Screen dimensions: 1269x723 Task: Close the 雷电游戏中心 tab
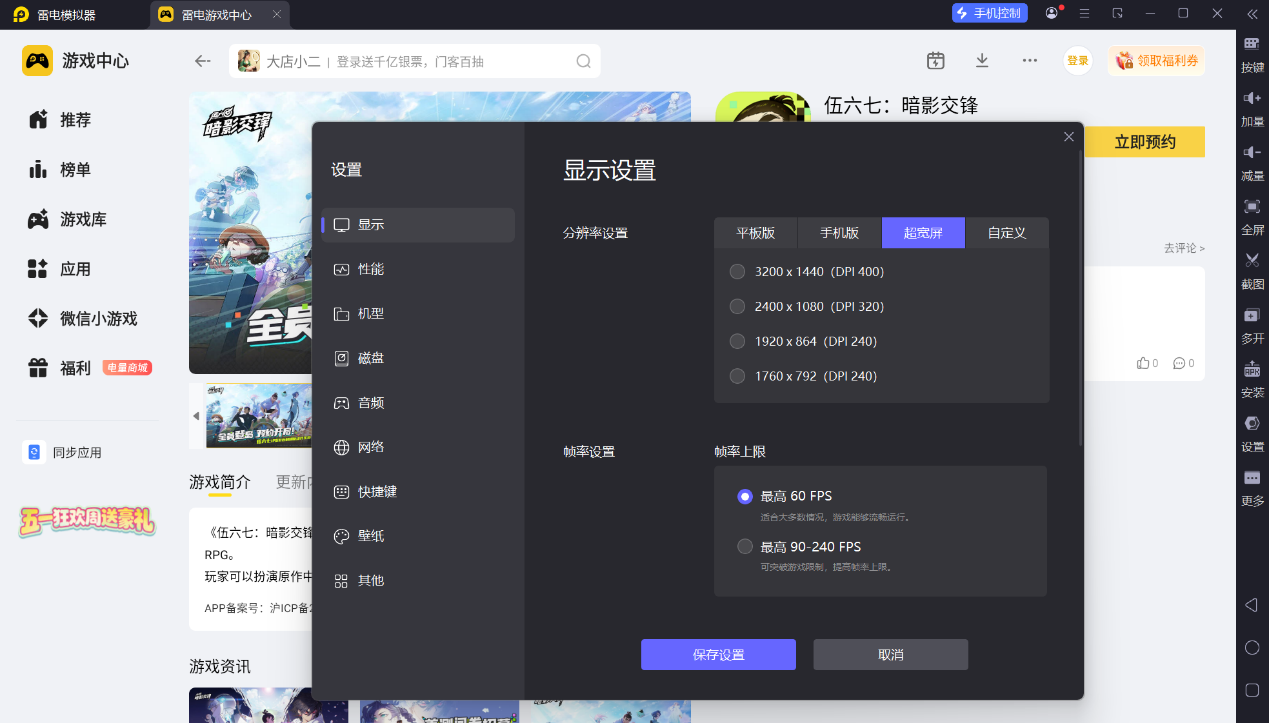(x=277, y=14)
